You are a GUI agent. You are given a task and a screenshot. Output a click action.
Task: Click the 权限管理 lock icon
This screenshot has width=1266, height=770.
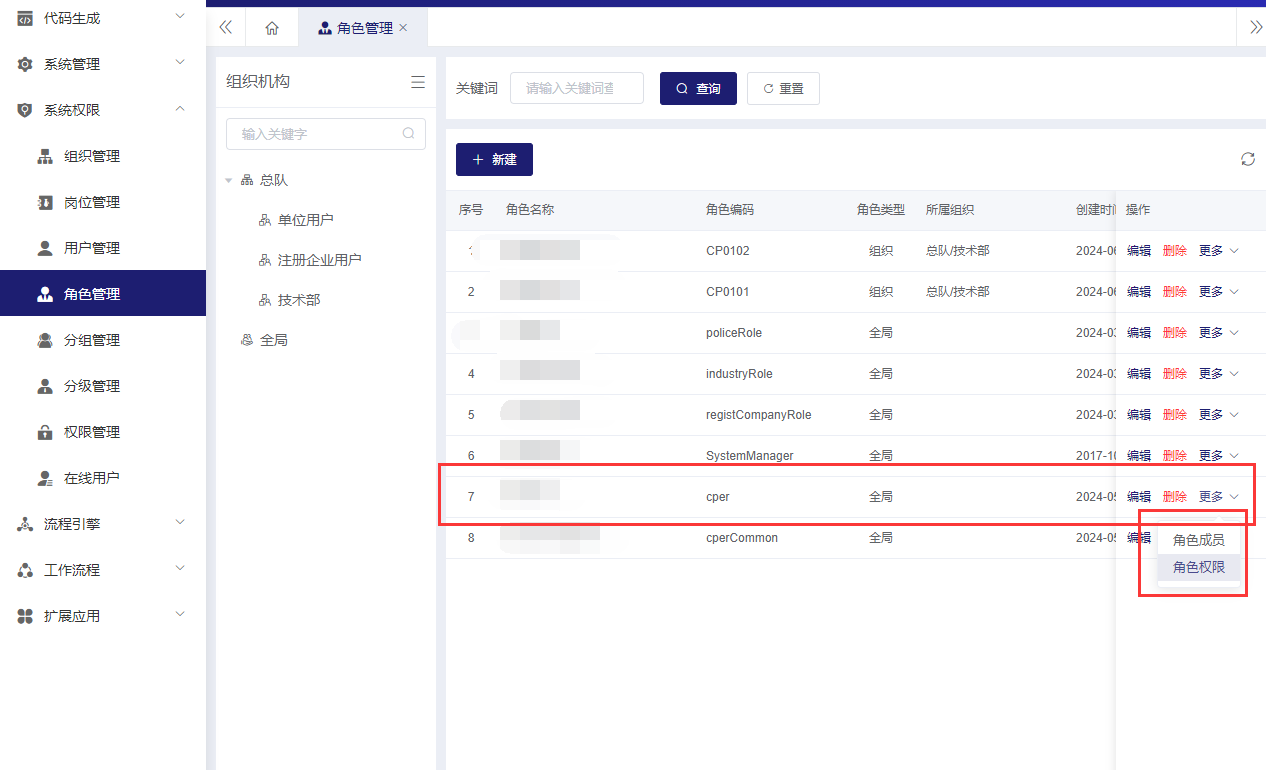45,432
